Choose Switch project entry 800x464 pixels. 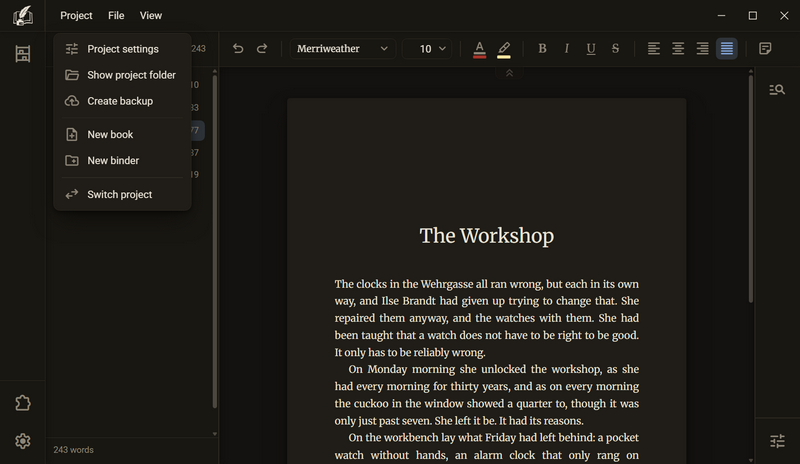coord(122,194)
